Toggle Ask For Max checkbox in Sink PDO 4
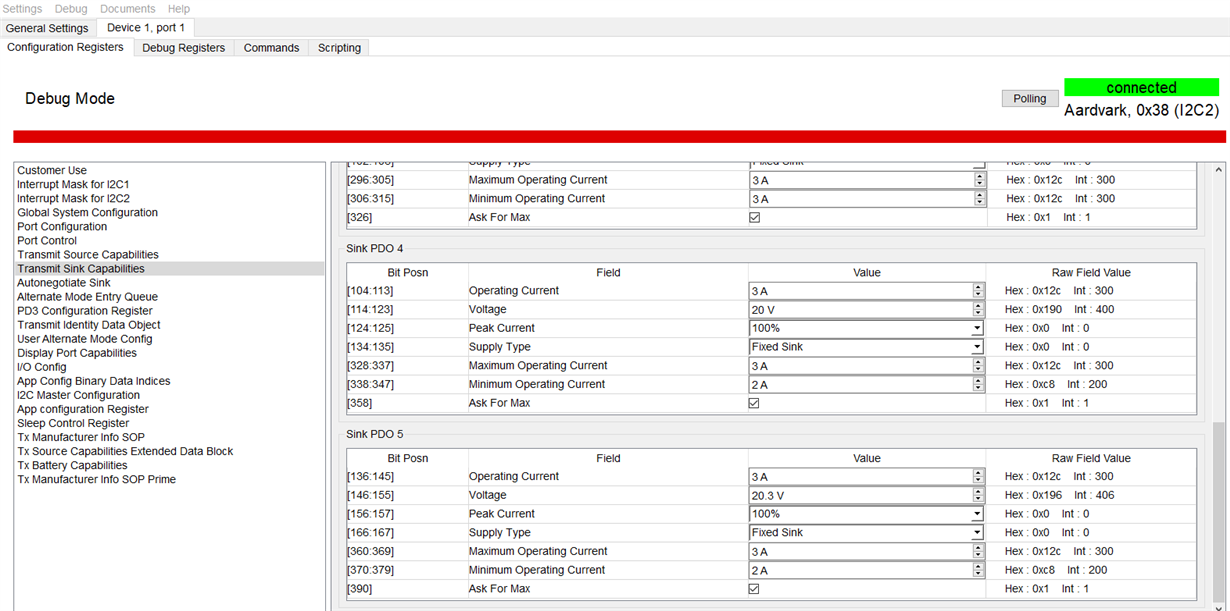1230x611 pixels. click(754, 403)
